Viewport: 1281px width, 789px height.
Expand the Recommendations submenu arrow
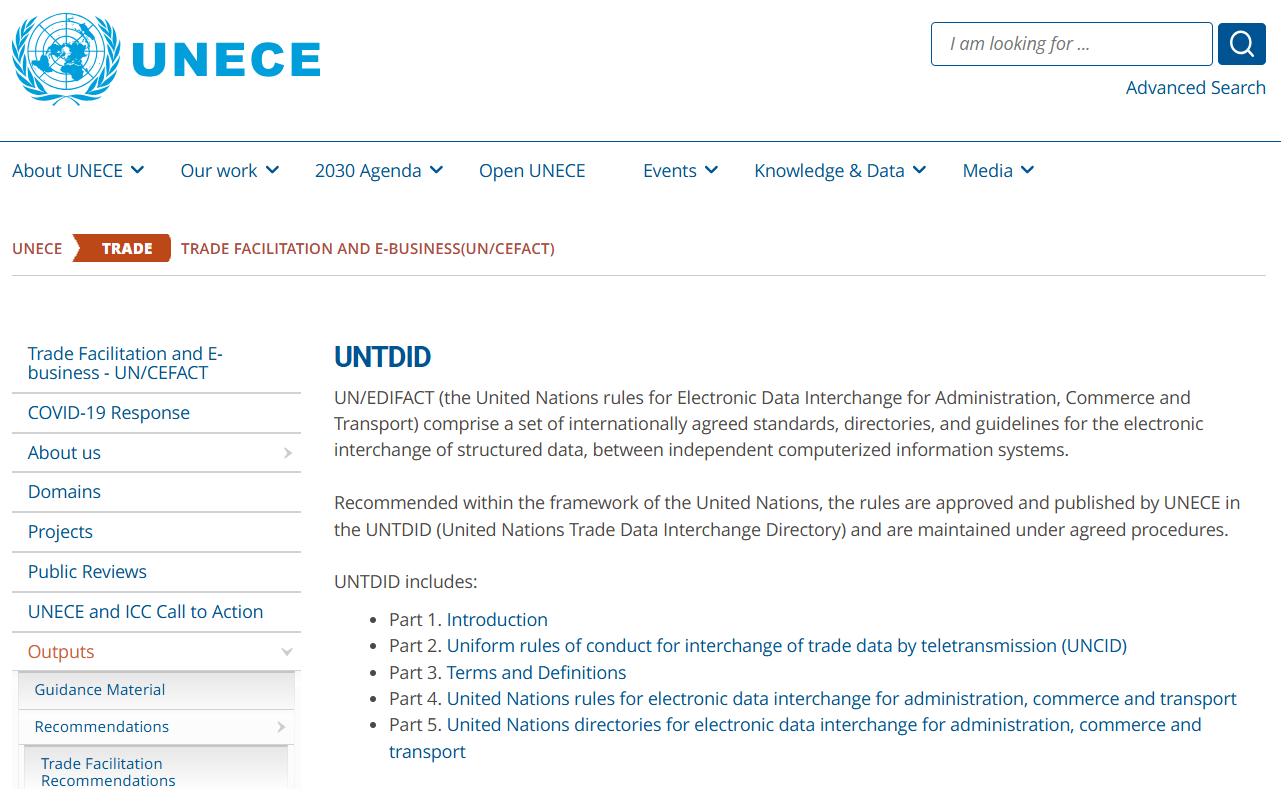click(x=281, y=727)
